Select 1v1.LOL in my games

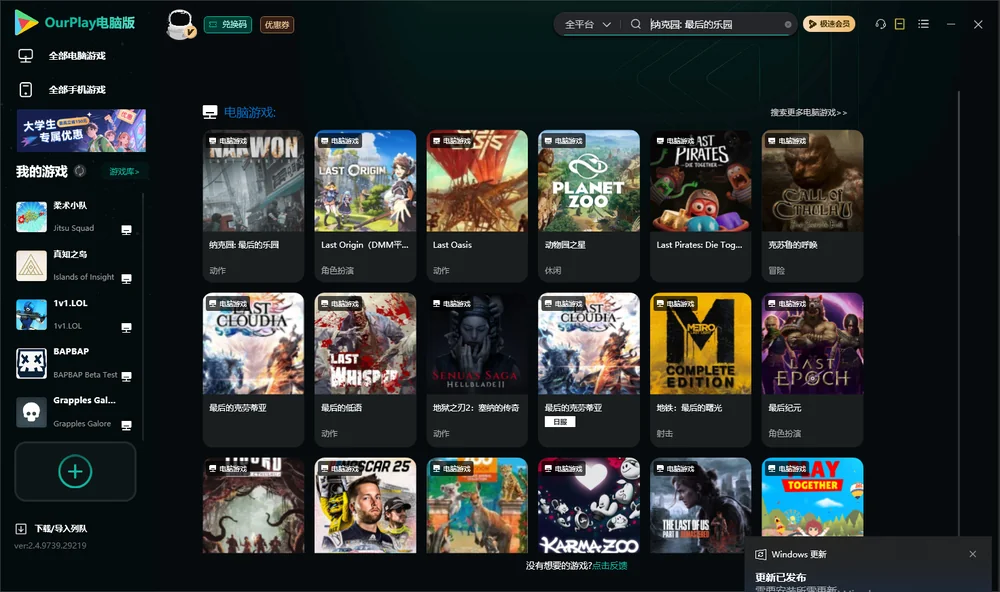(75, 314)
